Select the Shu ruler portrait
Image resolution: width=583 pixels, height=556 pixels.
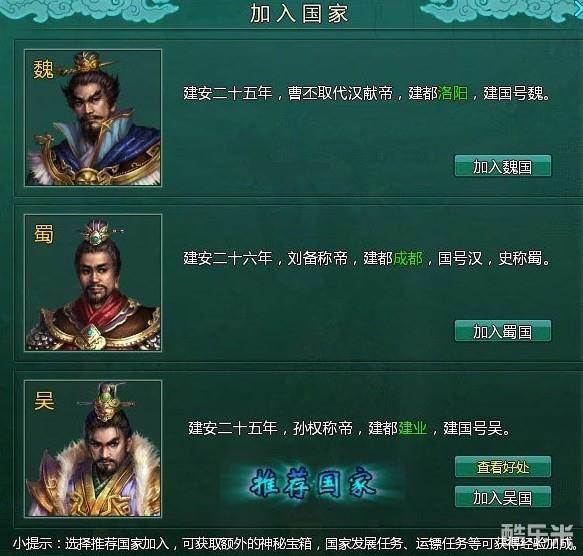pyautogui.click(x=93, y=283)
